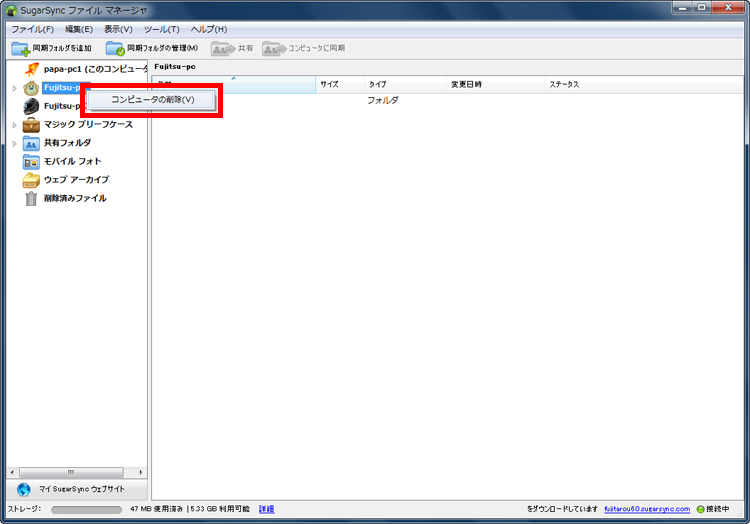
Task: Open the 編集(E) menu
Action: 79,29
